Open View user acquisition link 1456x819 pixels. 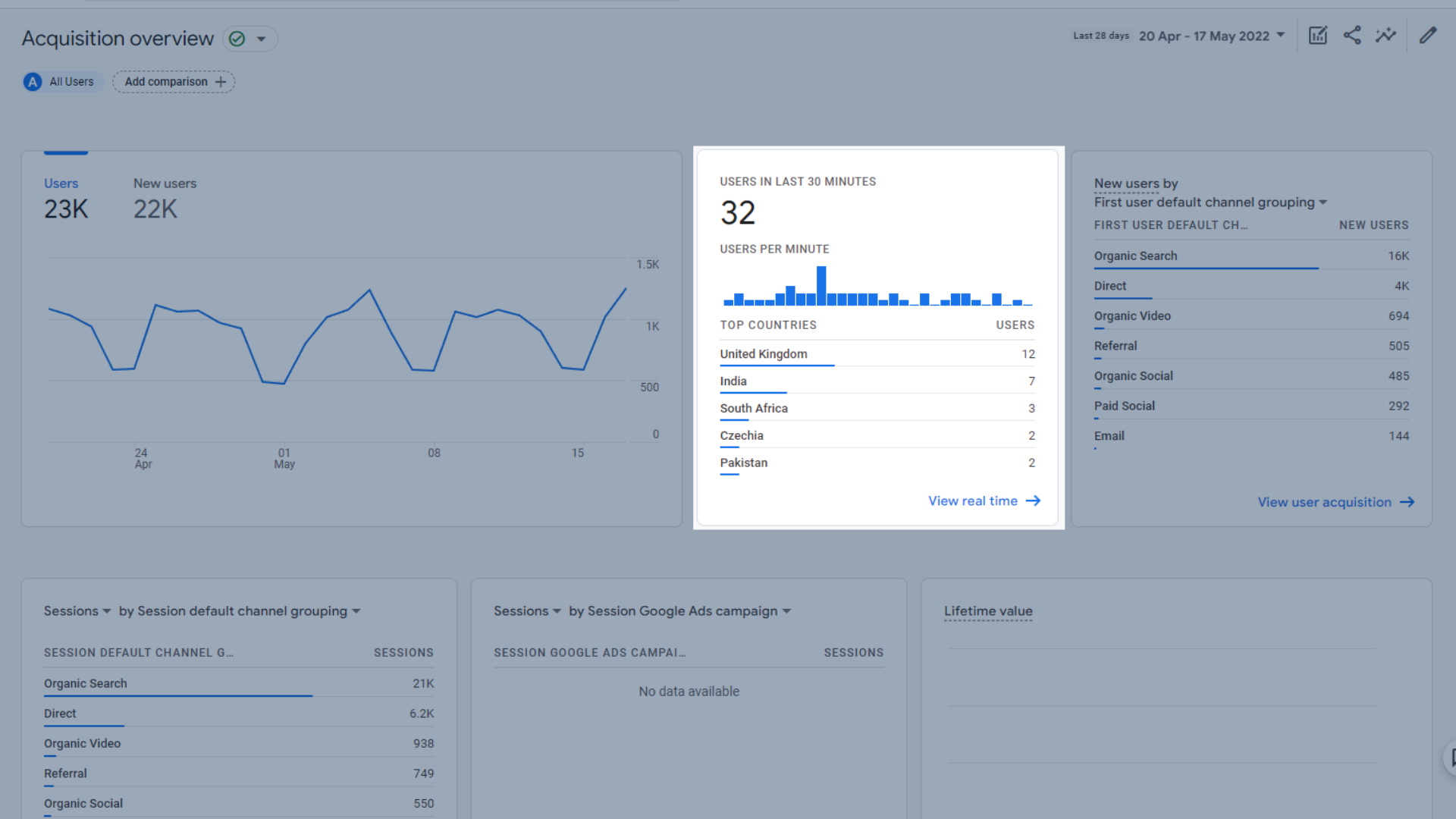pos(1324,502)
